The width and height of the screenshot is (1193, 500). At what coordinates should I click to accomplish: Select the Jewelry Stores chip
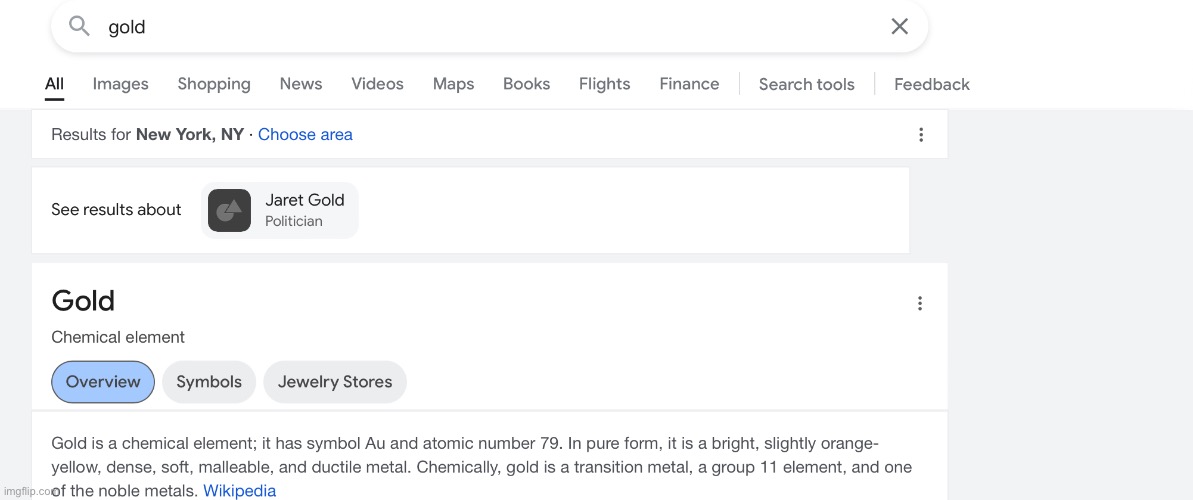click(335, 382)
